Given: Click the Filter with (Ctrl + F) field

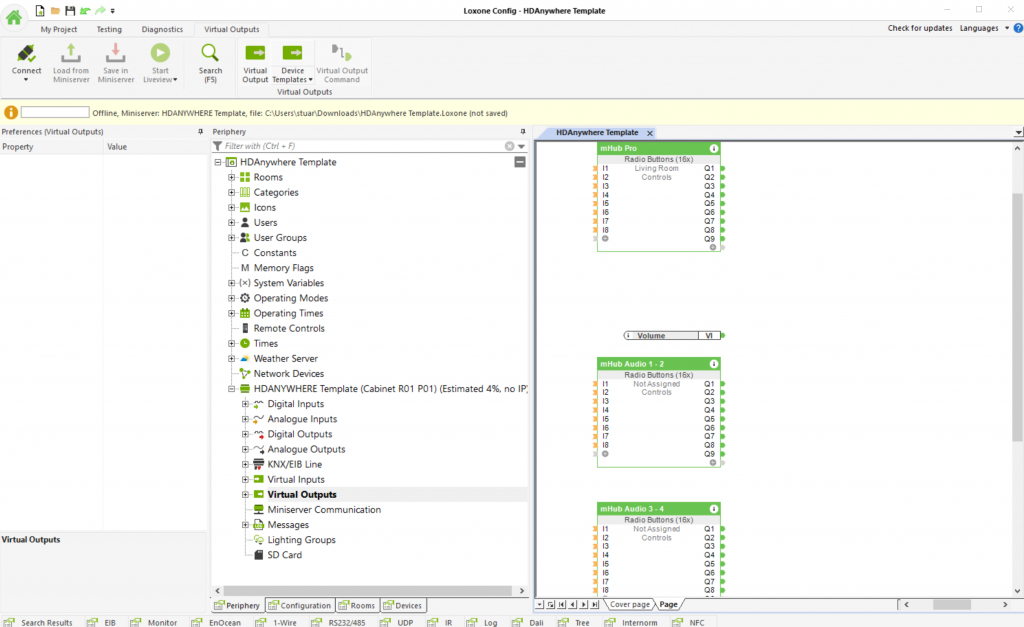Looking at the screenshot, I should (x=362, y=146).
